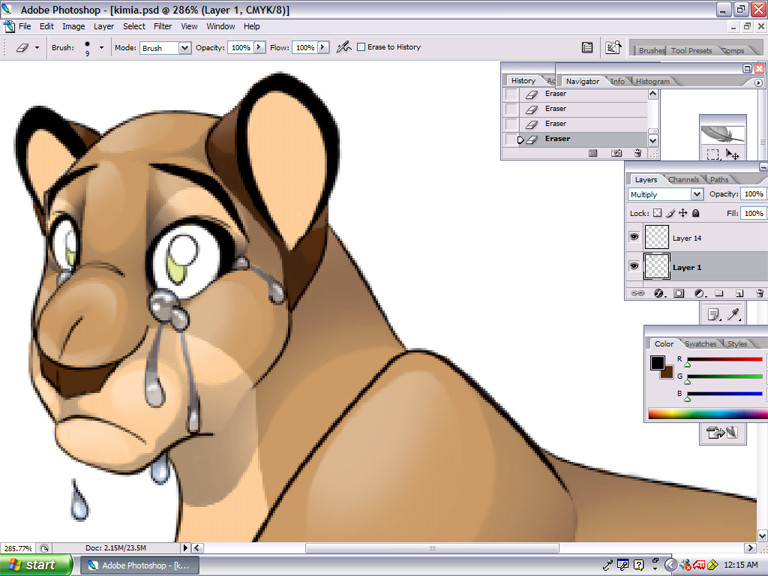Screen dimensions: 768x576
Task: Click the foreground color swatch in Color panel
Action: 657,362
